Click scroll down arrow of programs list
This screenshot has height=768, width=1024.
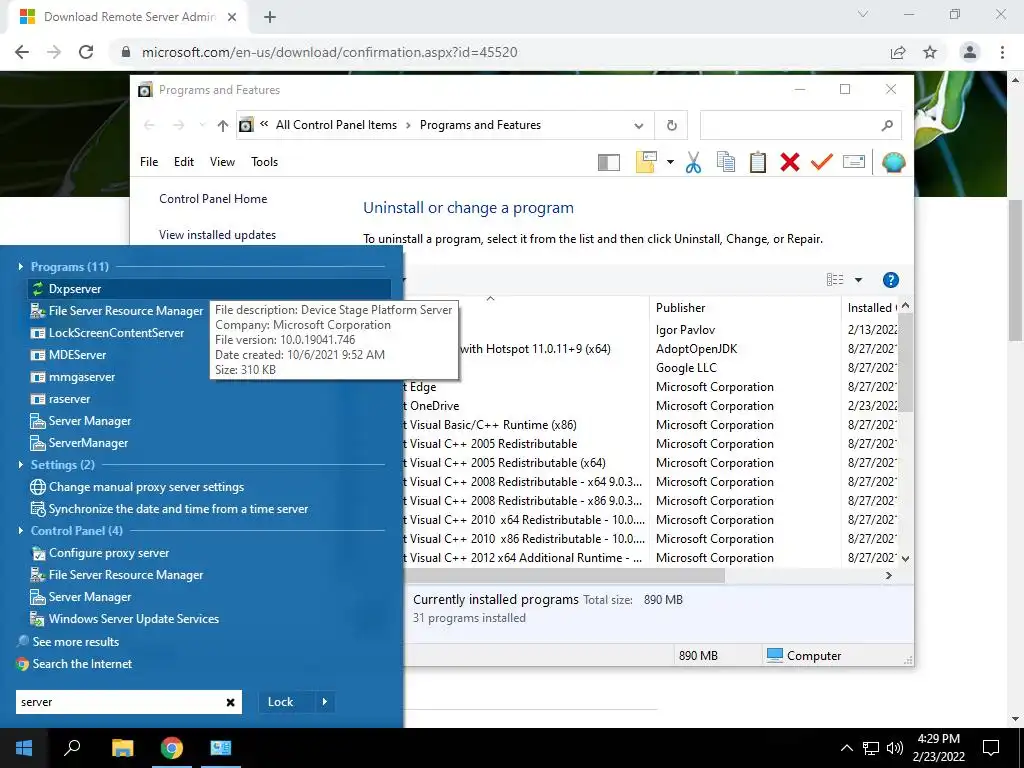[905, 558]
